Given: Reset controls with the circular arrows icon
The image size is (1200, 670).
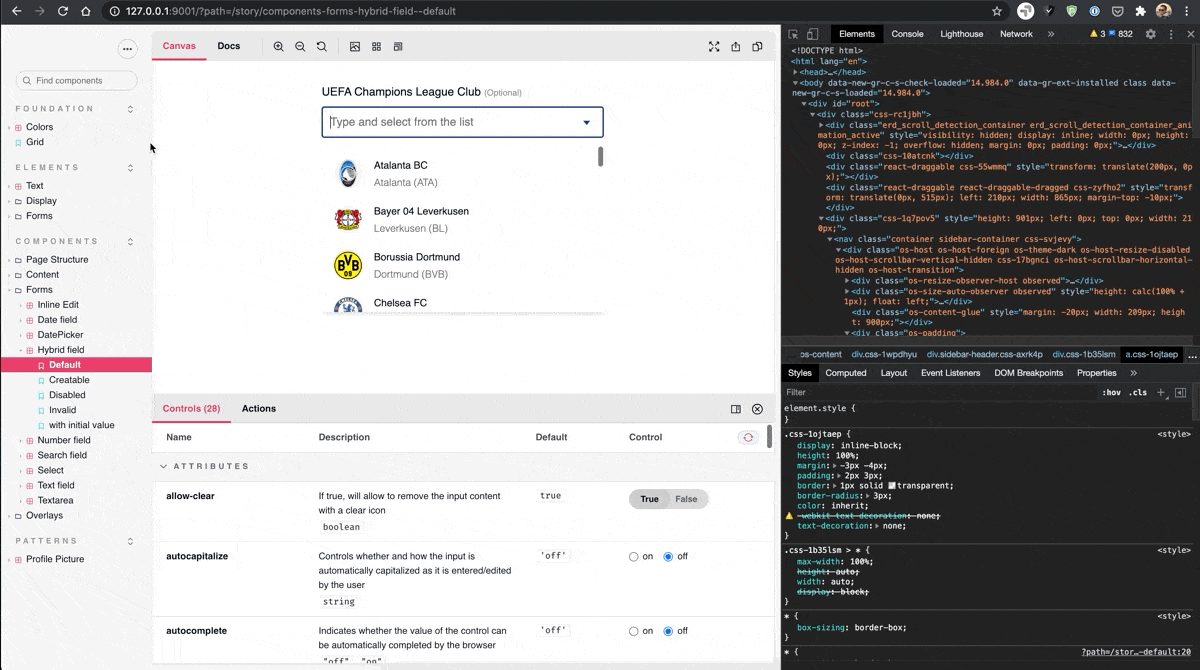Looking at the screenshot, I should (747, 437).
